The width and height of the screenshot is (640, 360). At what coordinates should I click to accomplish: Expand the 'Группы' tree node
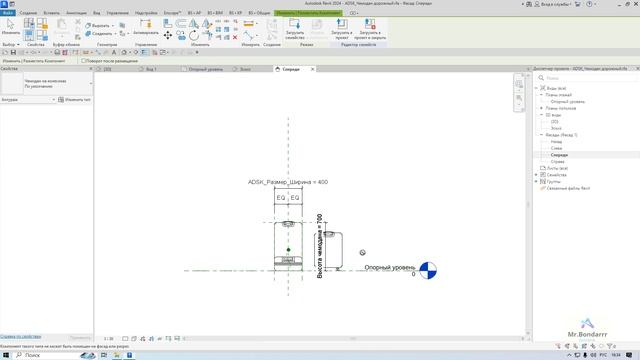click(536, 181)
